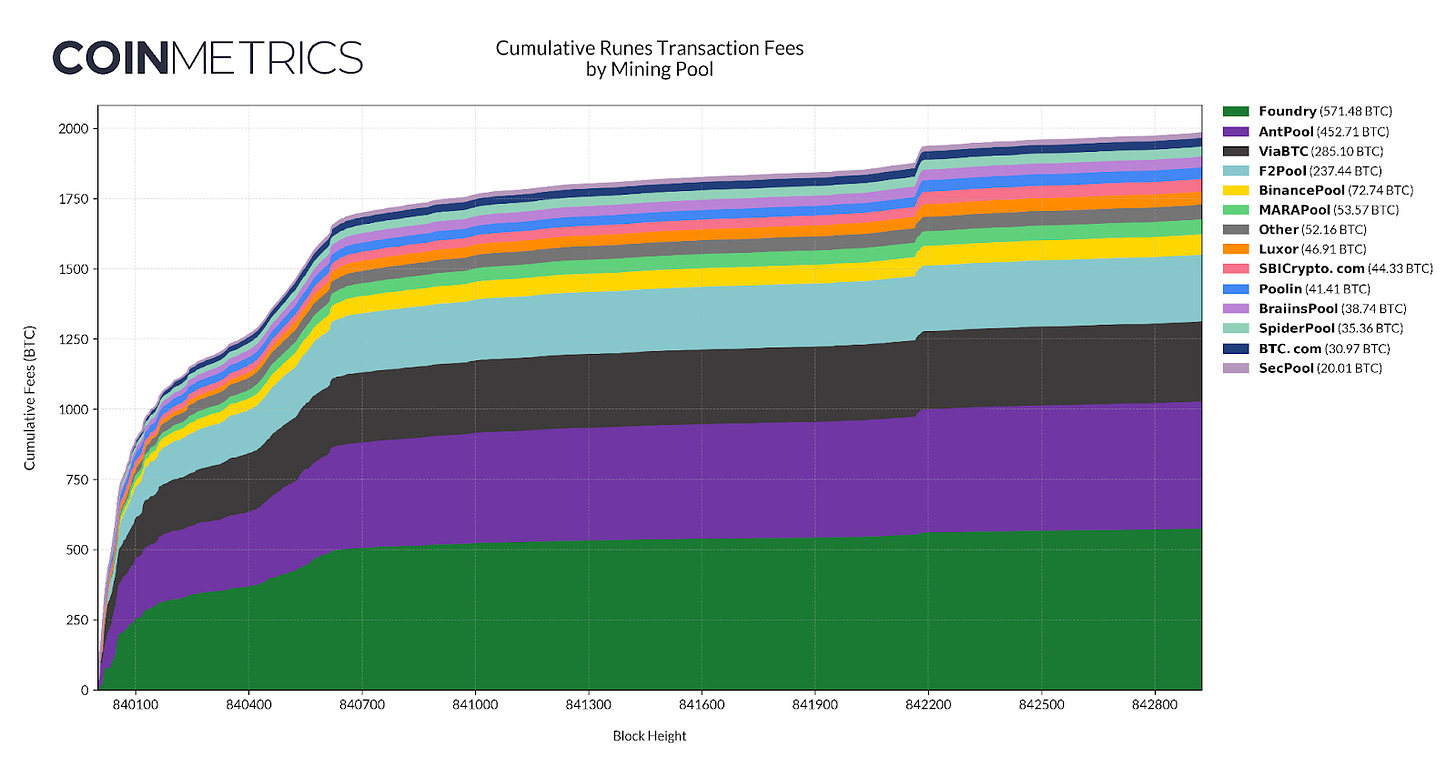Click the F2Pool teal legend swatch
This screenshot has height=766, width=1456.
point(1234,171)
